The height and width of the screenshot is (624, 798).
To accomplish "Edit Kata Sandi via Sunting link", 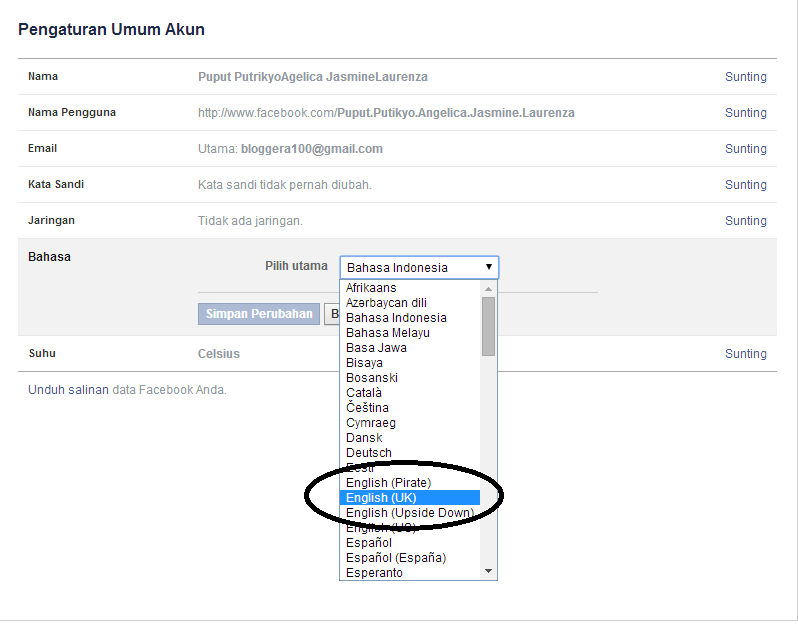I will (x=746, y=185).
